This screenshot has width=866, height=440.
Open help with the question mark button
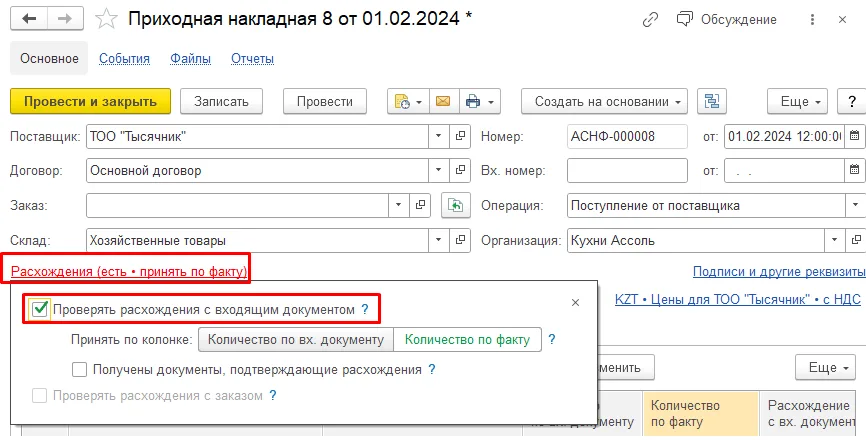pyautogui.click(x=852, y=102)
